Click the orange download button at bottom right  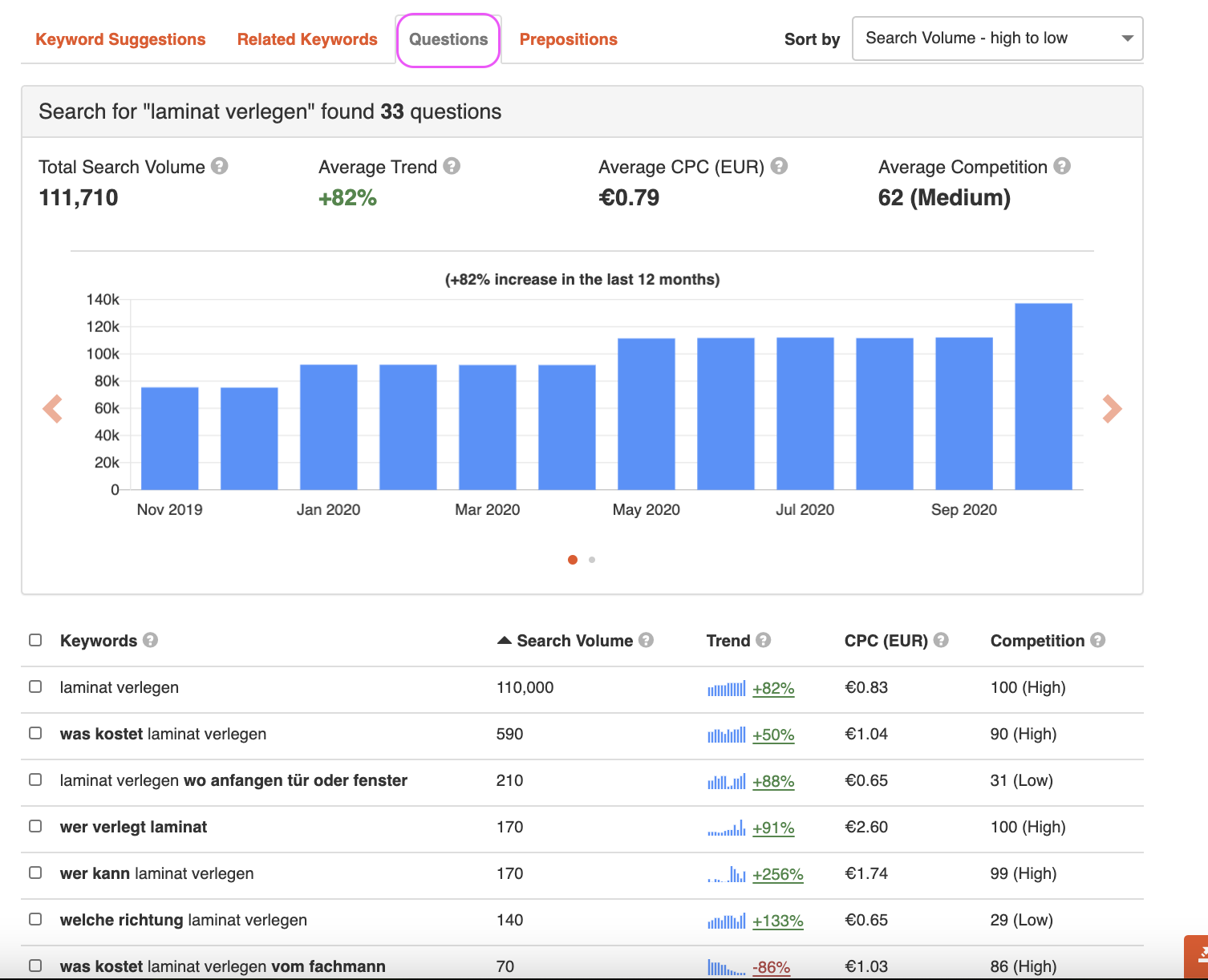point(1197,957)
